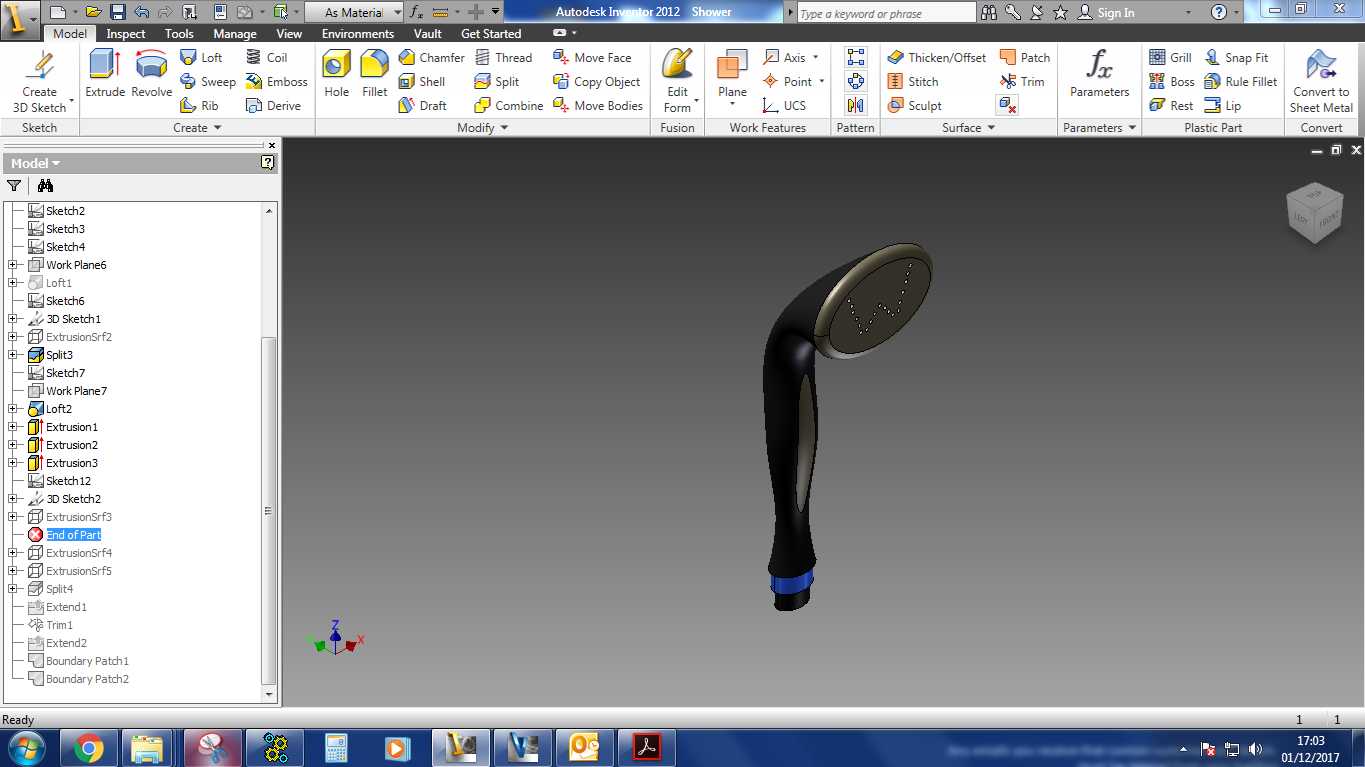Open the Model browser dropdown
Image resolution: width=1365 pixels, height=767 pixels.
pyautogui.click(x=35, y=163)
